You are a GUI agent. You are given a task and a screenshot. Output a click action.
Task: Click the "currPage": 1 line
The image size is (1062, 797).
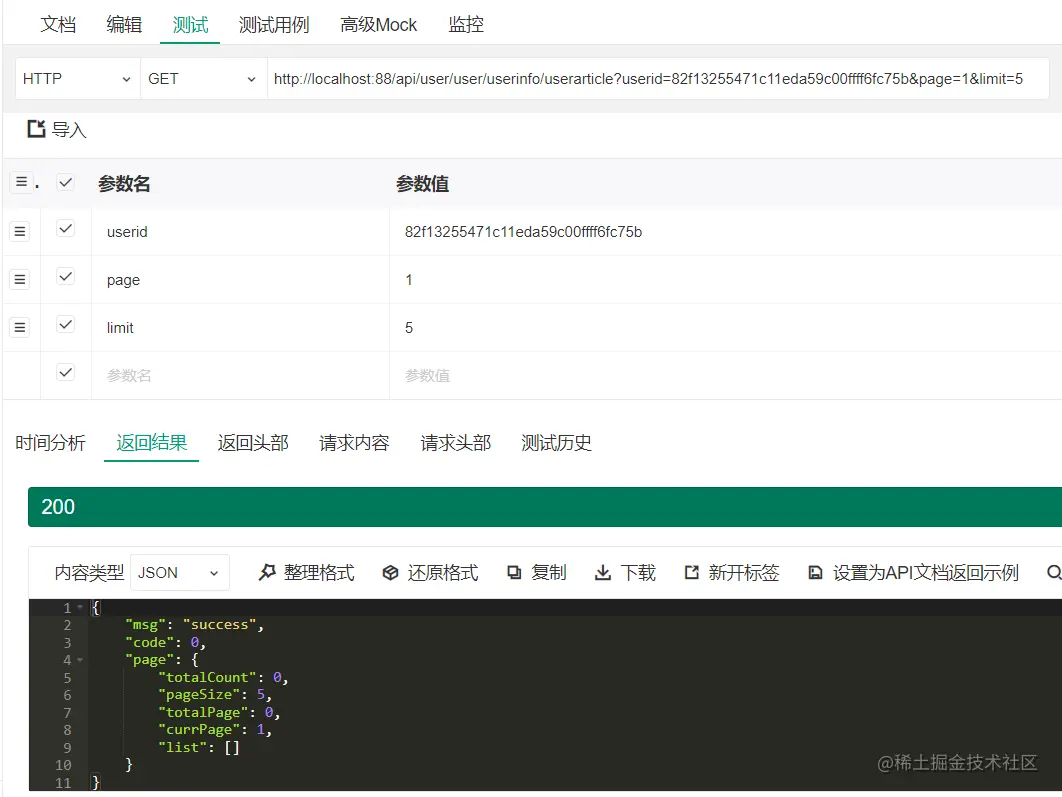215,729
